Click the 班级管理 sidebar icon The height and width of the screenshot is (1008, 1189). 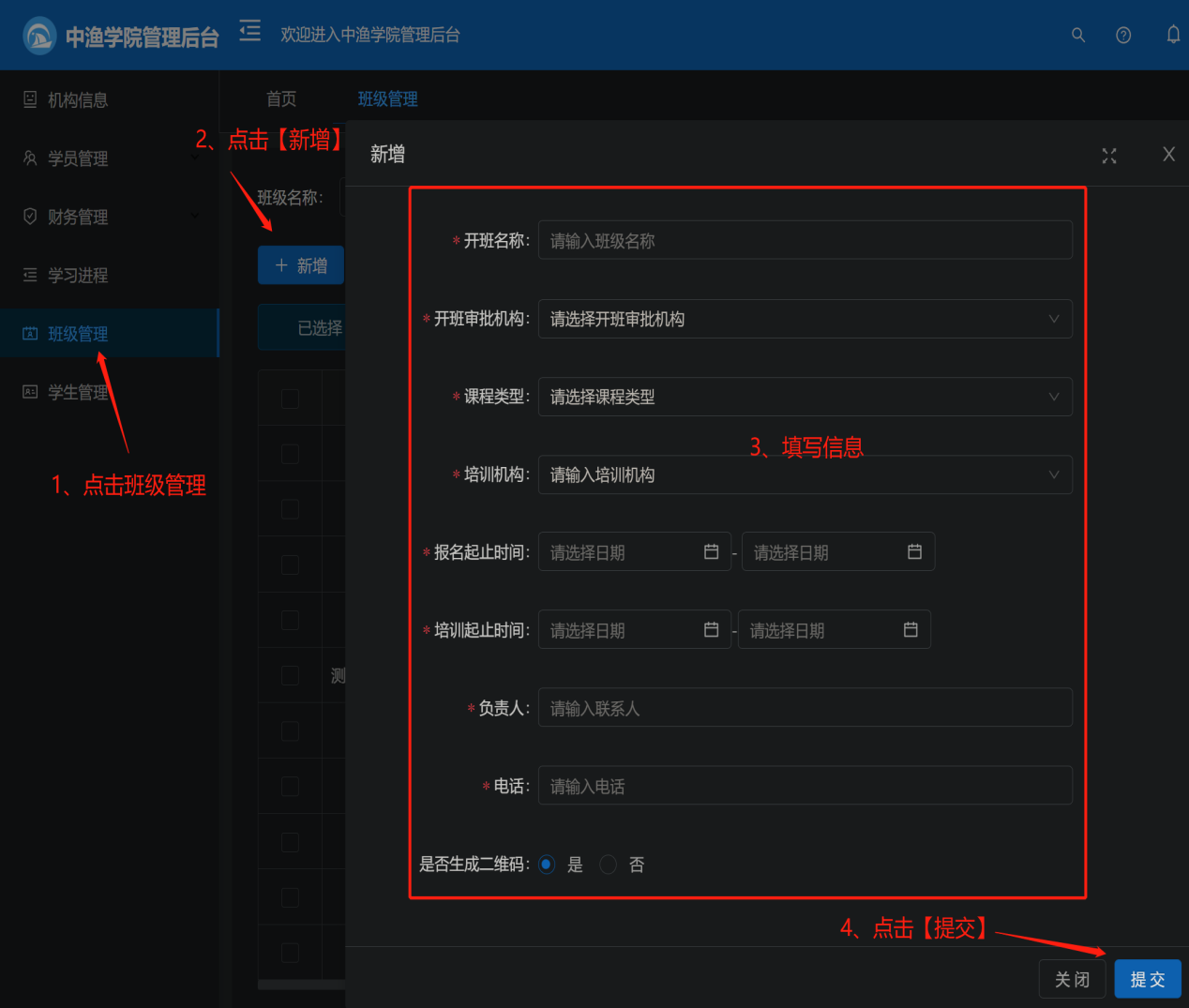(x=30, y=334)
